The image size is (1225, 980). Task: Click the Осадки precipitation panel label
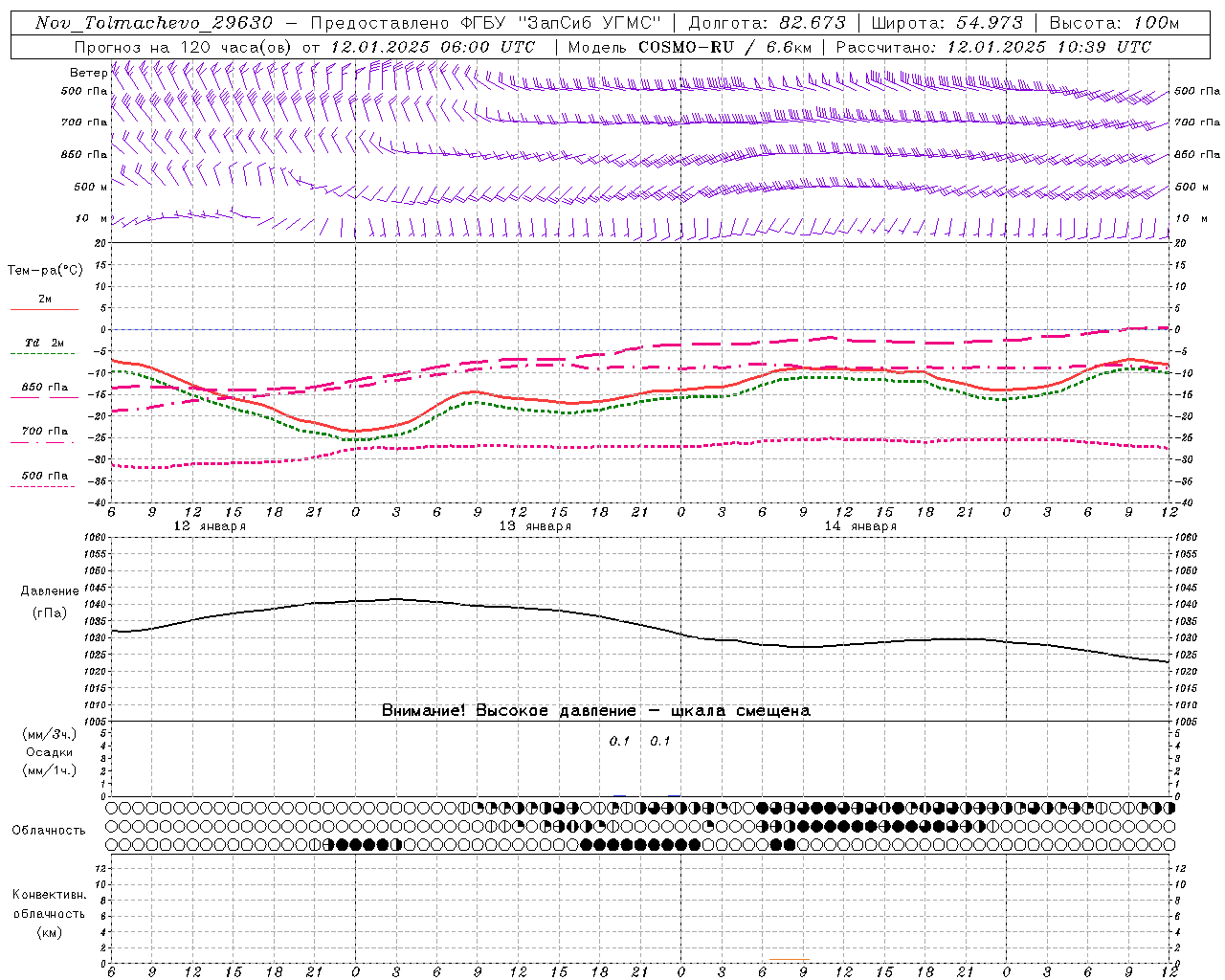pyautogui.click(x=49, y=752)
